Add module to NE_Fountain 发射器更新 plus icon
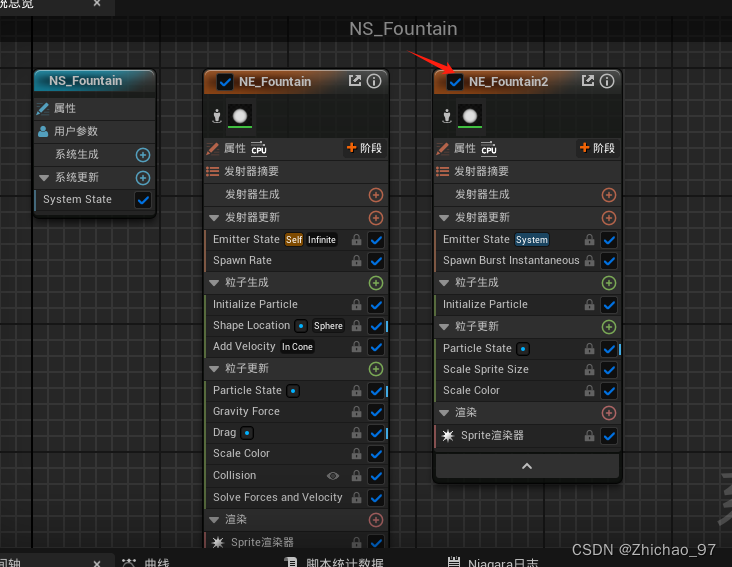The width and height of the screenshot is (732, 567). pyautogui.click(x=376, y=218)
